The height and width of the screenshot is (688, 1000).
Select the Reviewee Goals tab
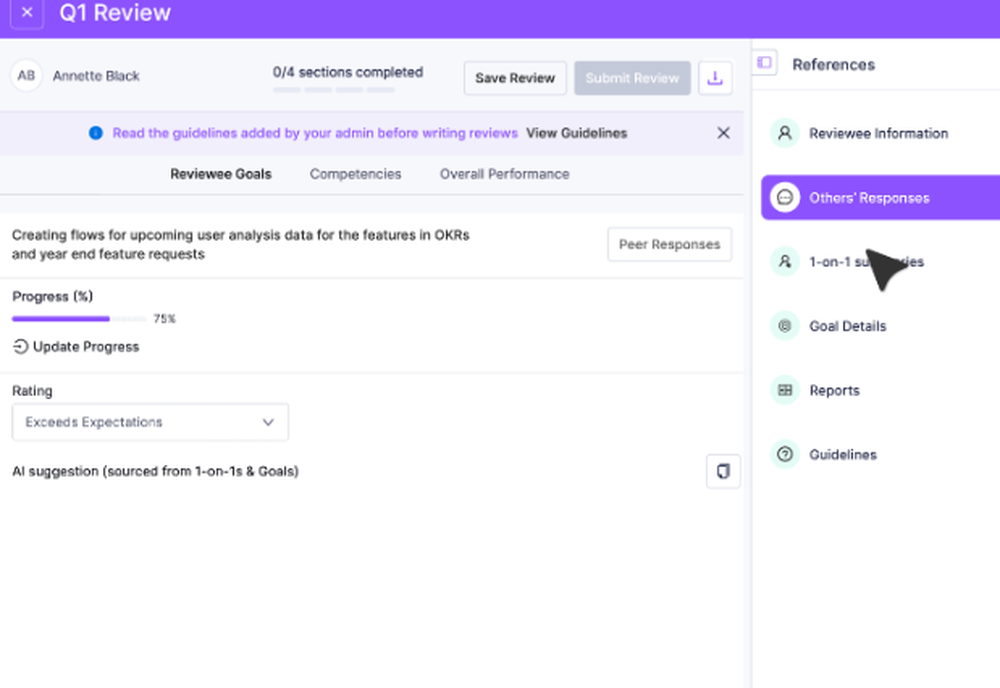click(x=220, y=174)
